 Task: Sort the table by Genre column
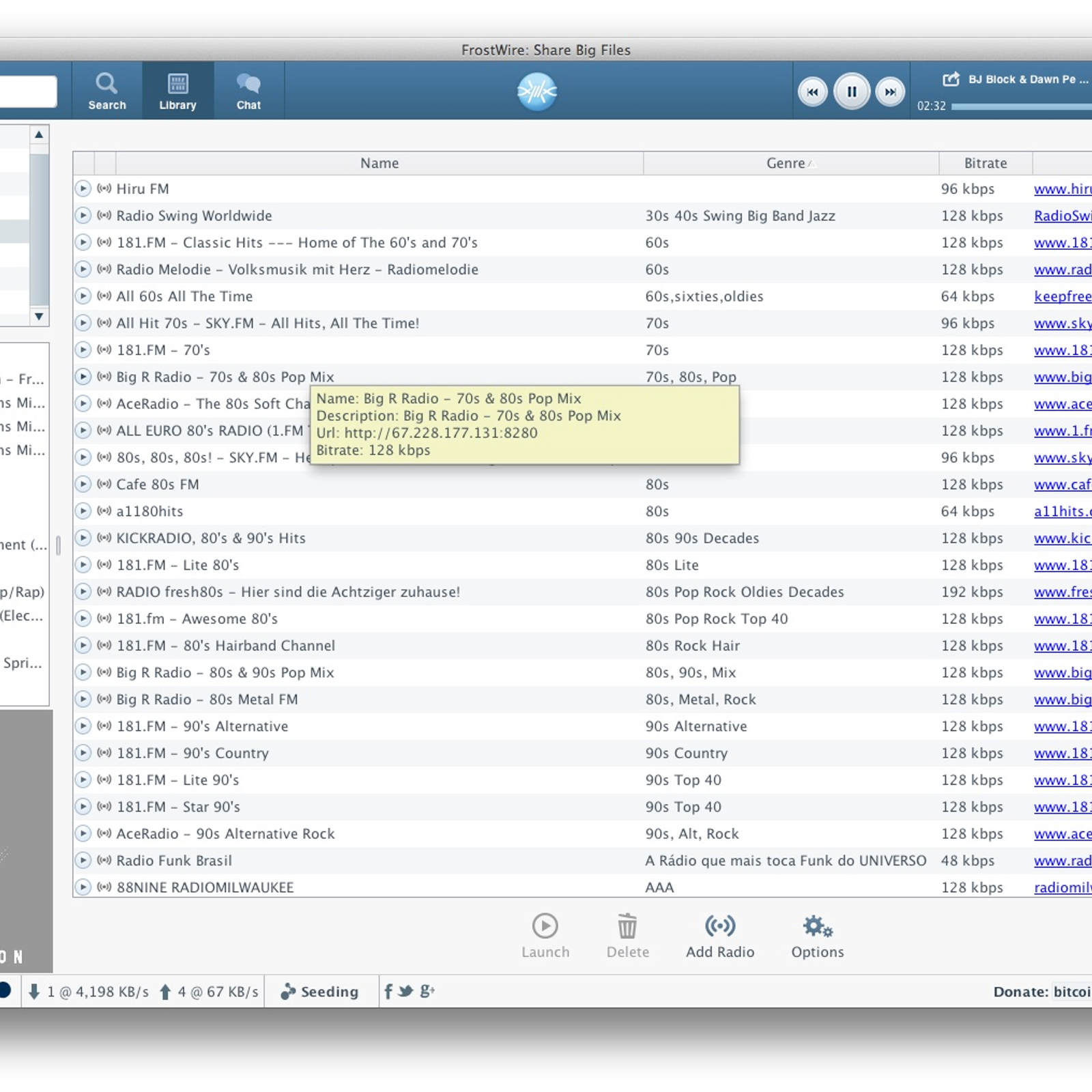coord(791,163)
